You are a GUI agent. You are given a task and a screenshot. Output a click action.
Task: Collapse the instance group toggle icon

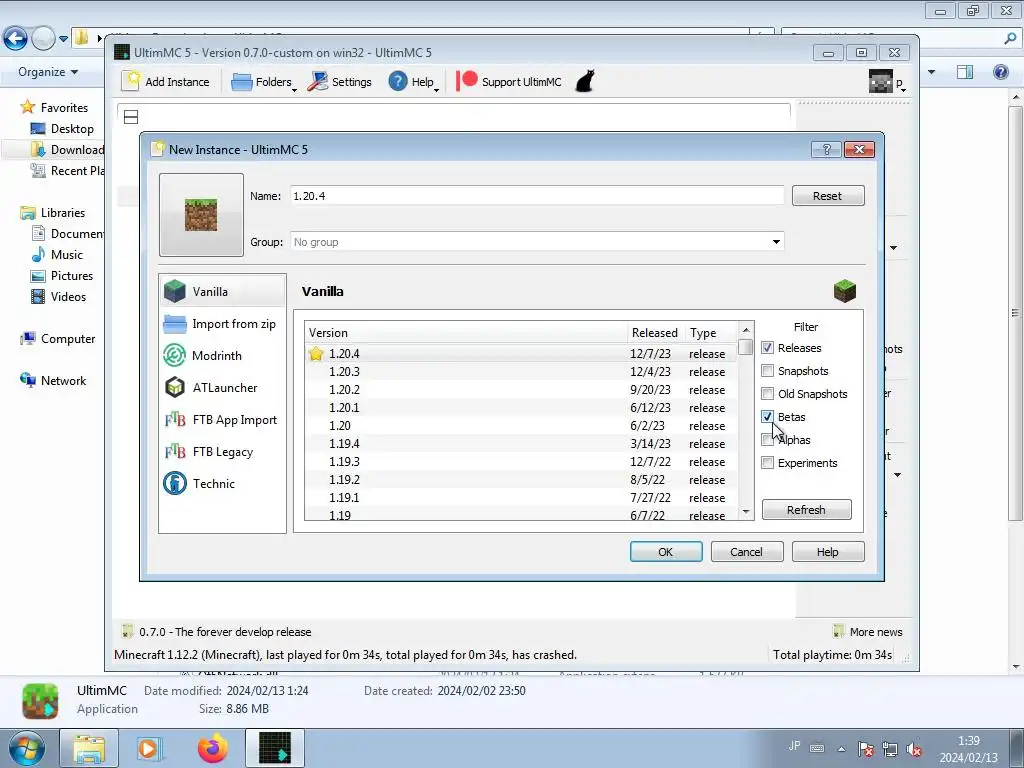coord(131,117)
